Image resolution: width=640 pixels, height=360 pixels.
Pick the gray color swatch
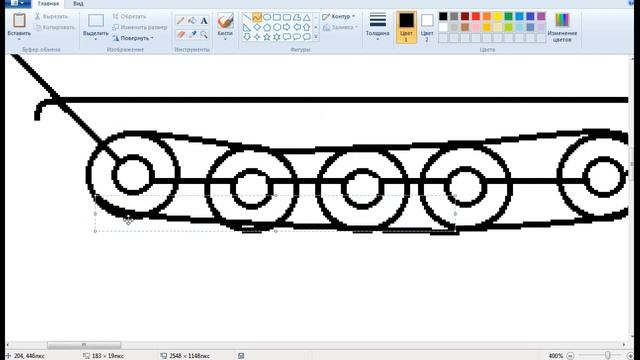(x=454, y=16)
